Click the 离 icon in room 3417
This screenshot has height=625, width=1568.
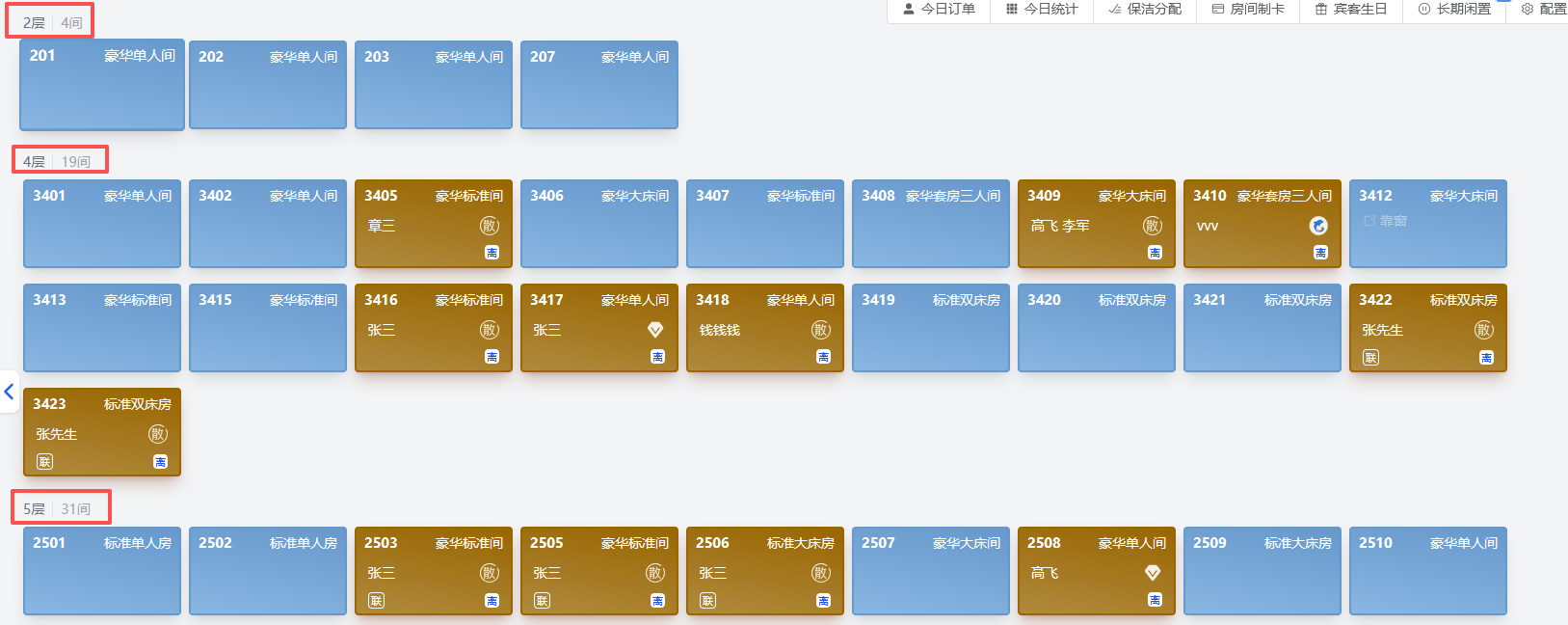657,357
